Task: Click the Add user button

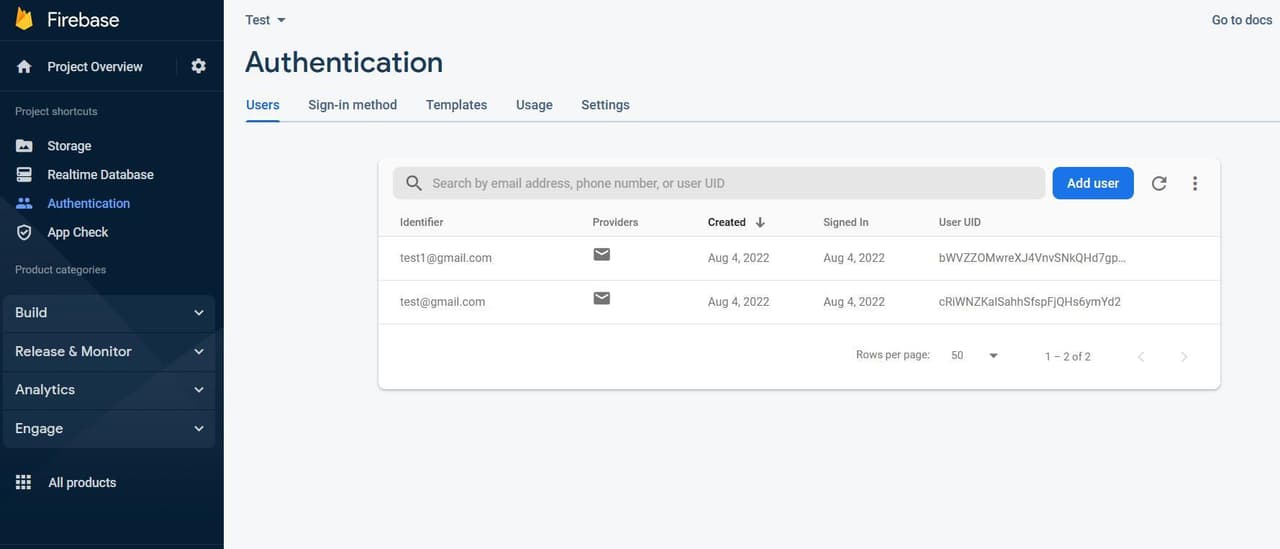Action: tap(1093, 183)
